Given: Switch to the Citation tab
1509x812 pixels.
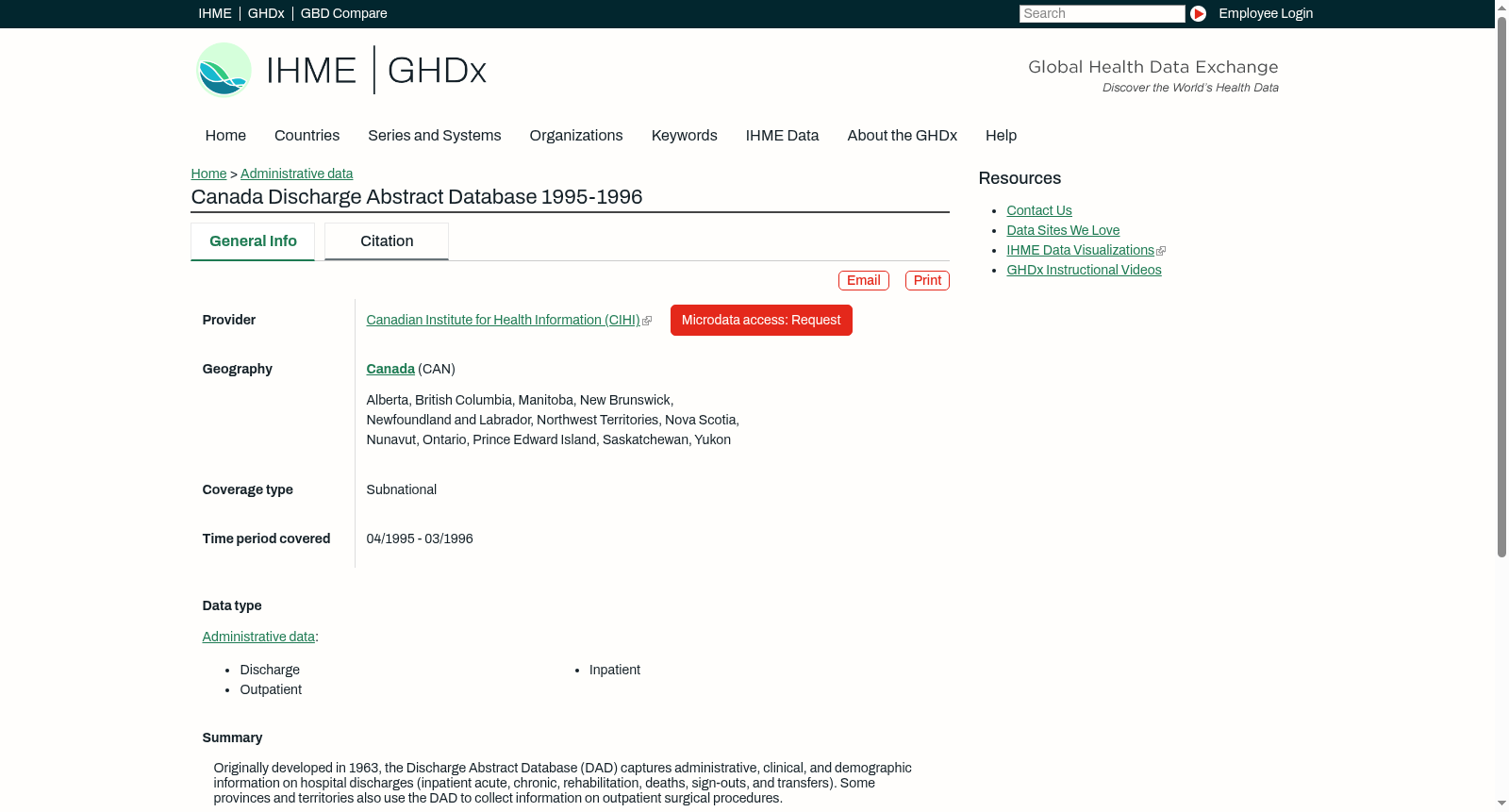Looking at the screenshot, I should (x=387, y=241).
